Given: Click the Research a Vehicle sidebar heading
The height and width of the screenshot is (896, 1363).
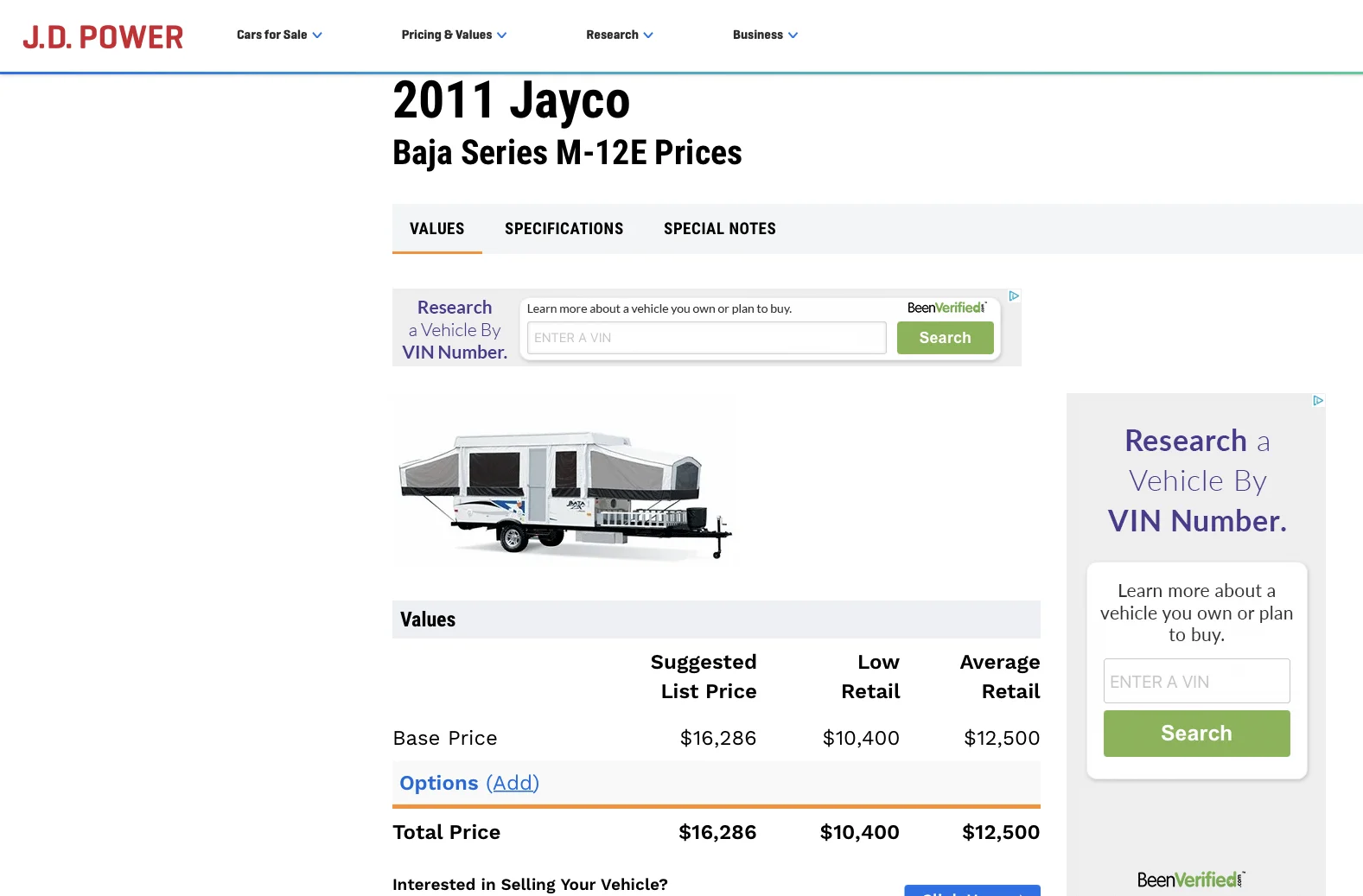Looking at the screenshot, I should tap(1197, 480).
